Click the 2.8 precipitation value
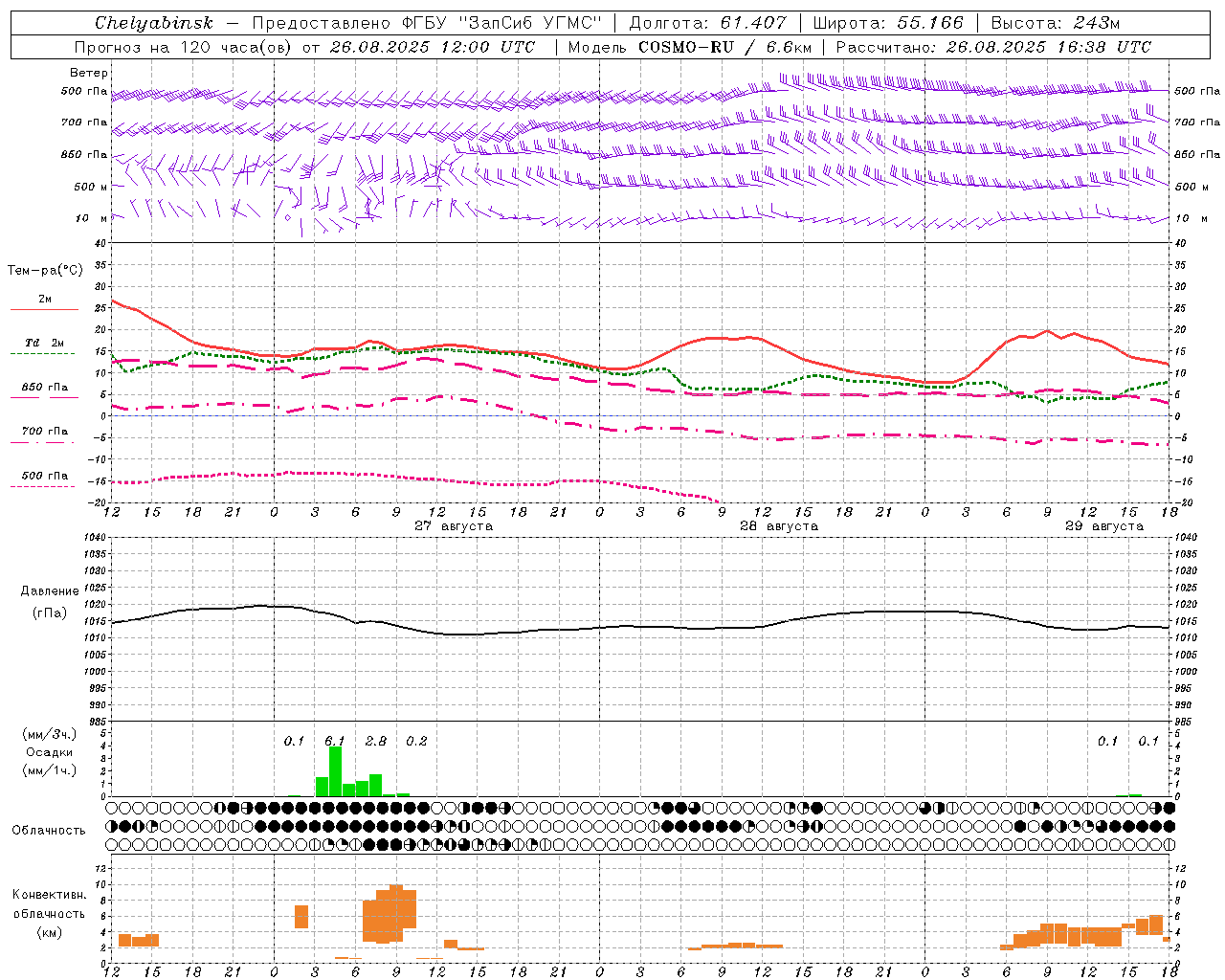 pos(376,741)
